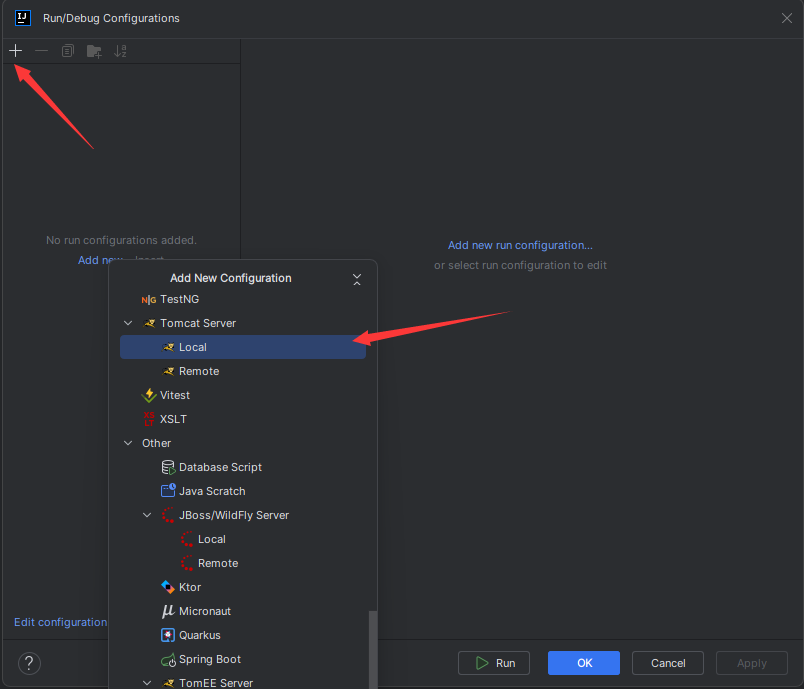804x689 pixels.
Task: Click the configuration list scrollbar thumb
Action: click(372, 650)
